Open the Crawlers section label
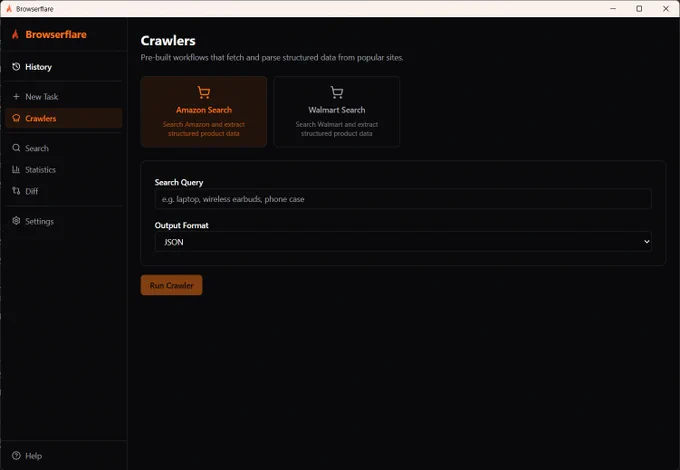680x470 pixels. coord(41,118)
